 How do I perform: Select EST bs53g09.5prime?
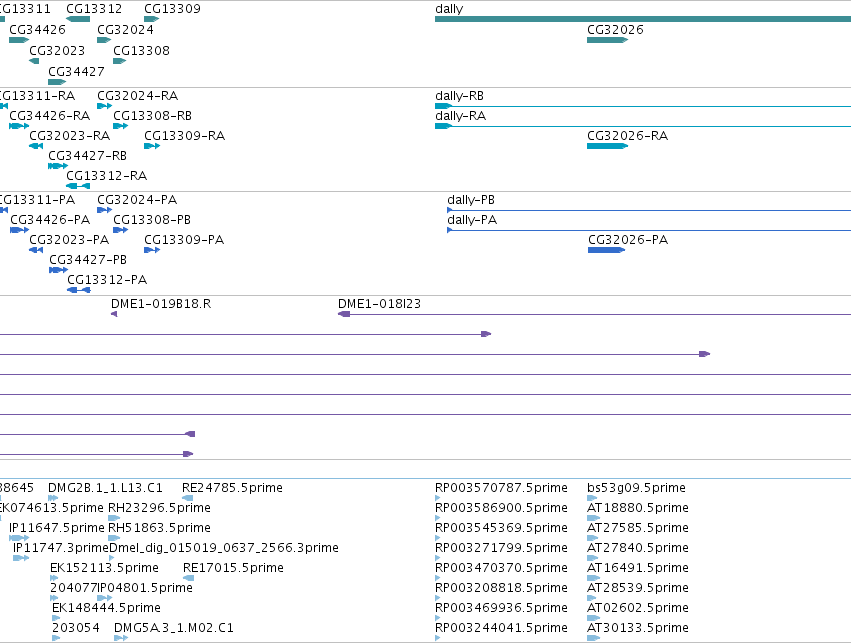click(x=592, y=498)
